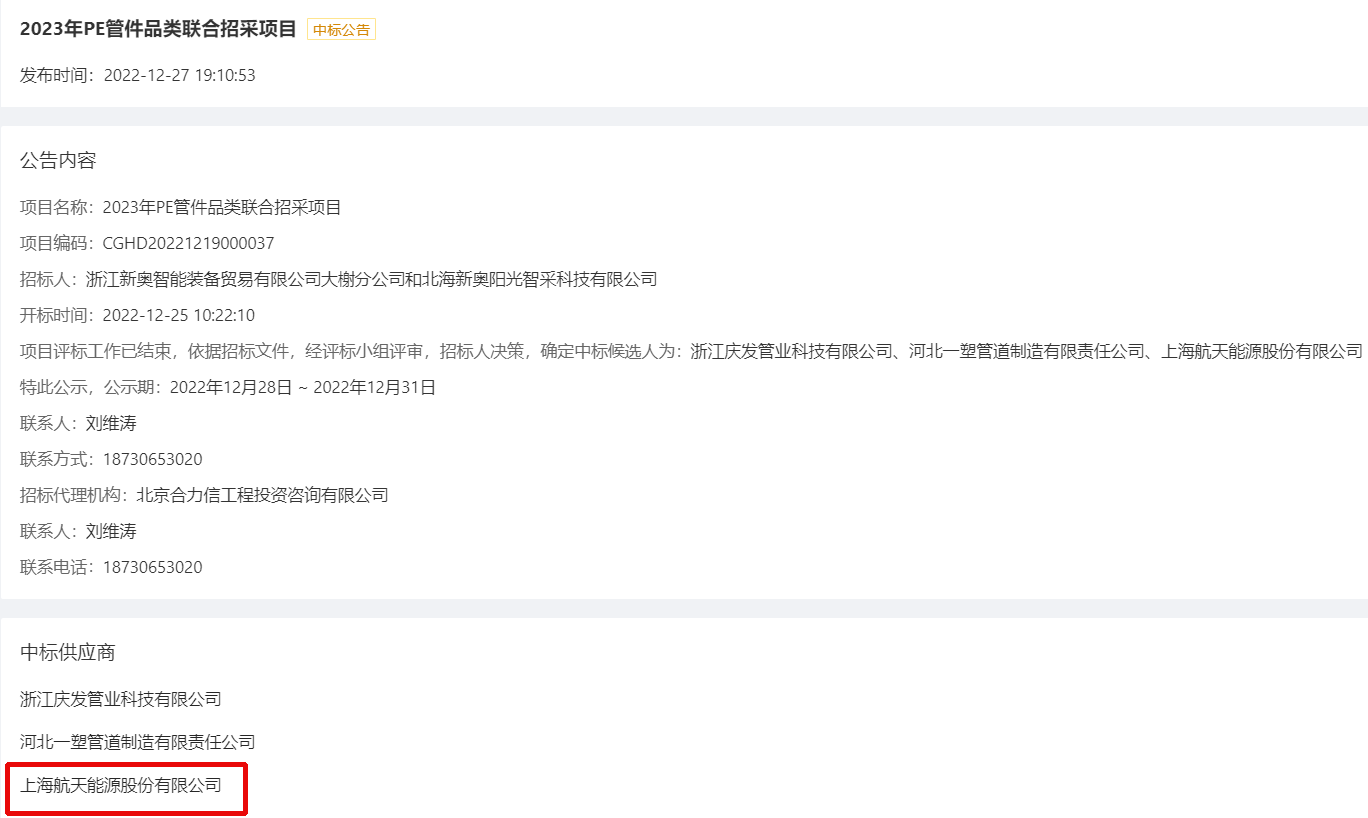The width and height of the screenshot is (1368, 818).
Task: Click the 联系电话 18730653020 line
Action: click(111, 567)
